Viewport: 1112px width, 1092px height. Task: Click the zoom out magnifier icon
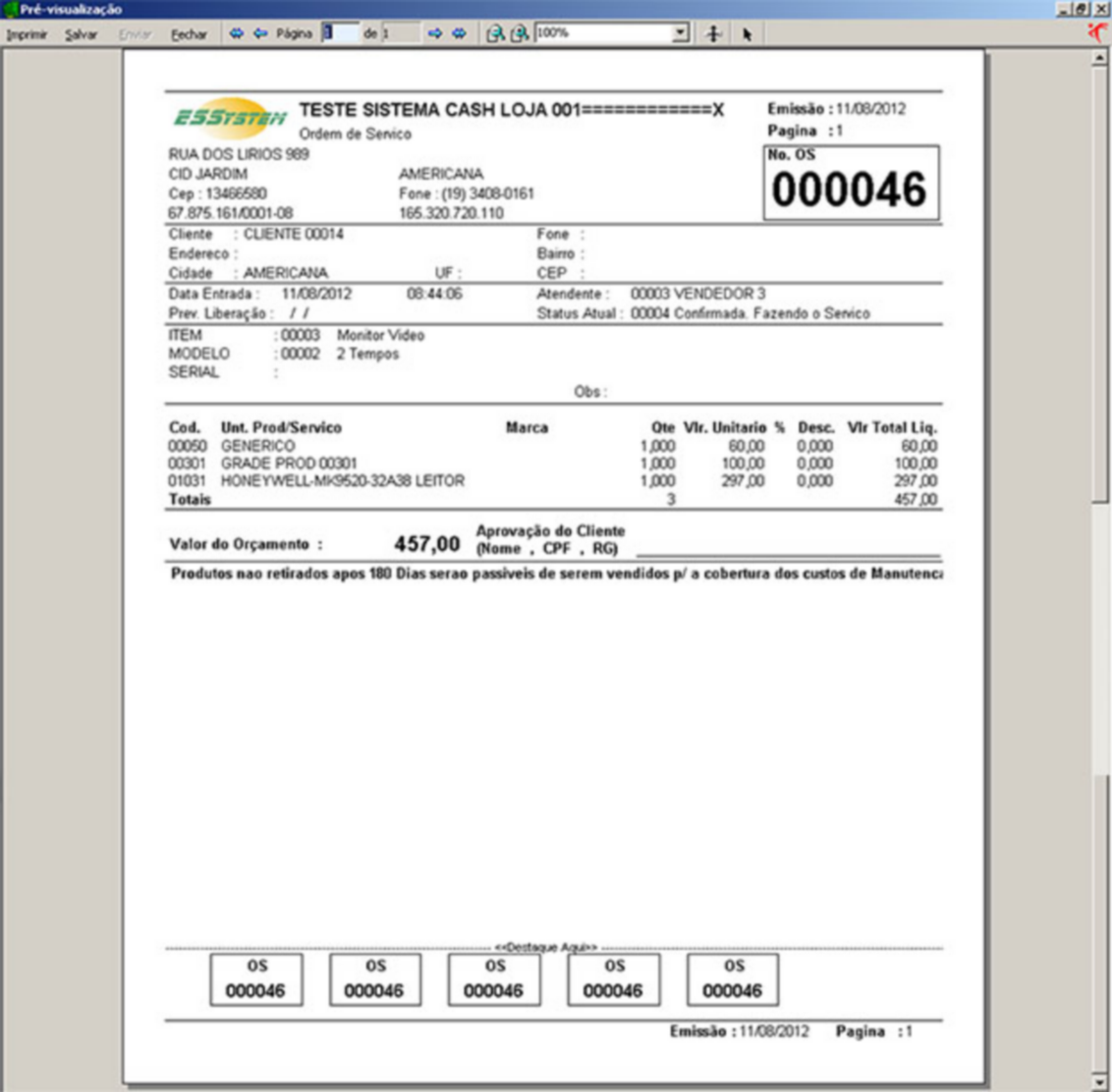pyautogui.click(x=520, y=33)
